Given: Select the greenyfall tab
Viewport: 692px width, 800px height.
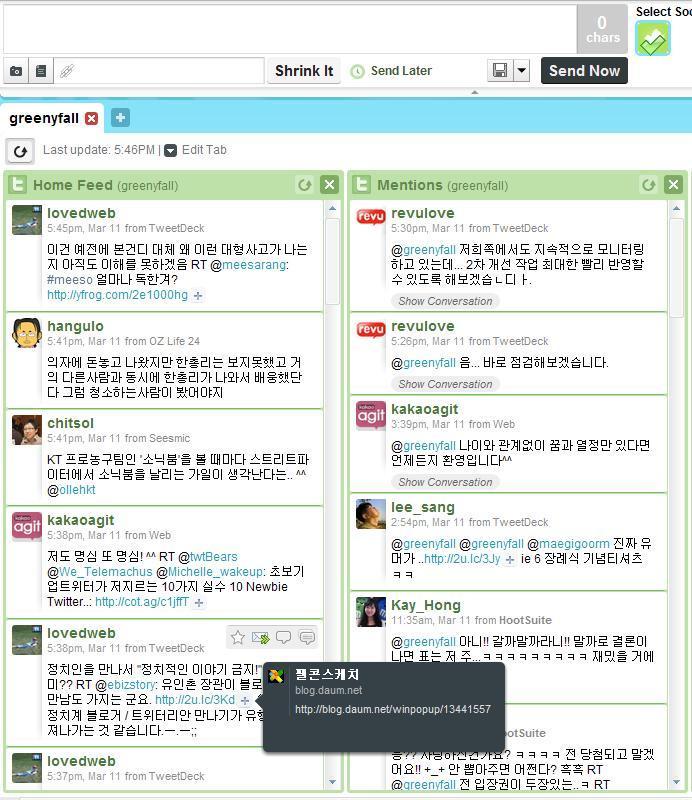Looking at the screenshot, I should click(44, 118).
